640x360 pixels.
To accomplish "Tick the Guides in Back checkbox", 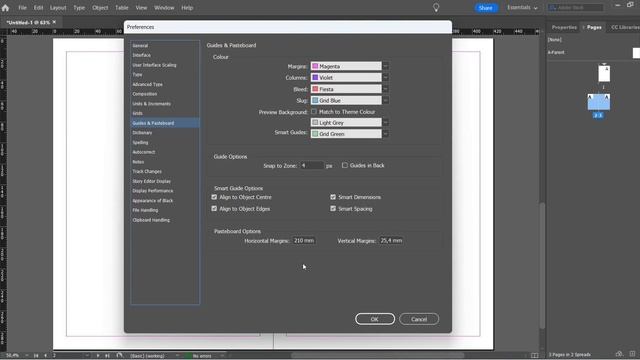I will [345, 165].
